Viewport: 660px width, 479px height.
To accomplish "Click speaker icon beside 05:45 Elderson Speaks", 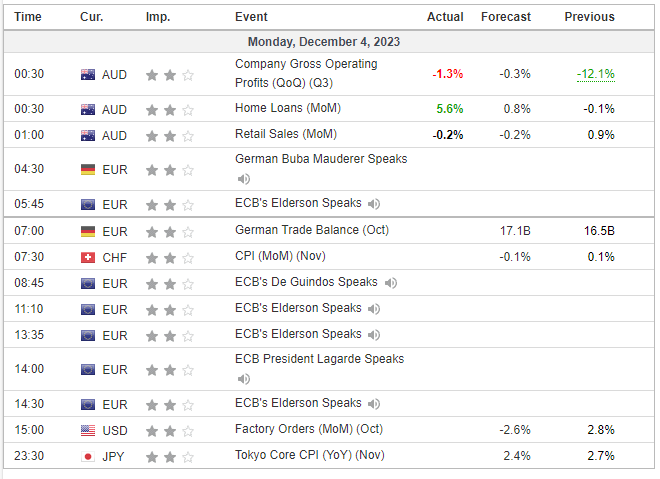I will (374, 204).
